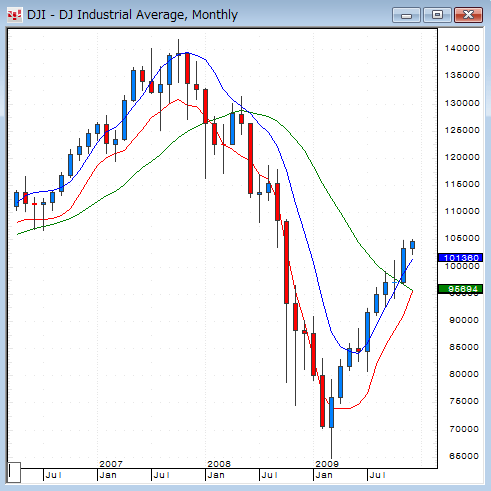The image size is (491, 491).
Task: Click the 125000 price axis label
Action: (462, 130)
